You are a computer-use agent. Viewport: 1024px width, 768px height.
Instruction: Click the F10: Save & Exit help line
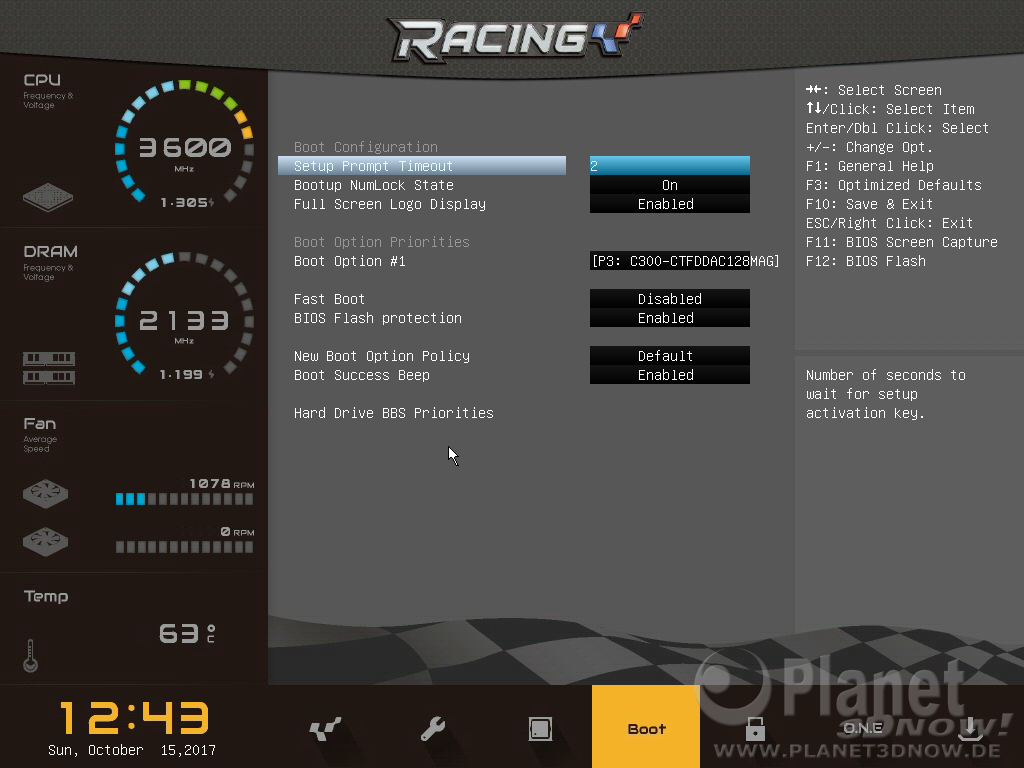click(x=869, y=204)
